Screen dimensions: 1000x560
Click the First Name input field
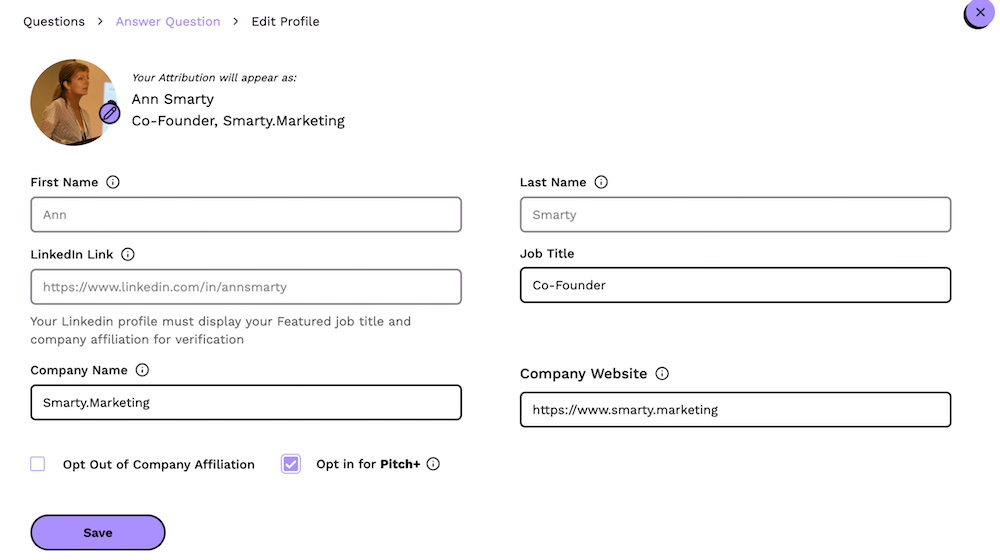[x=246, y=215]
